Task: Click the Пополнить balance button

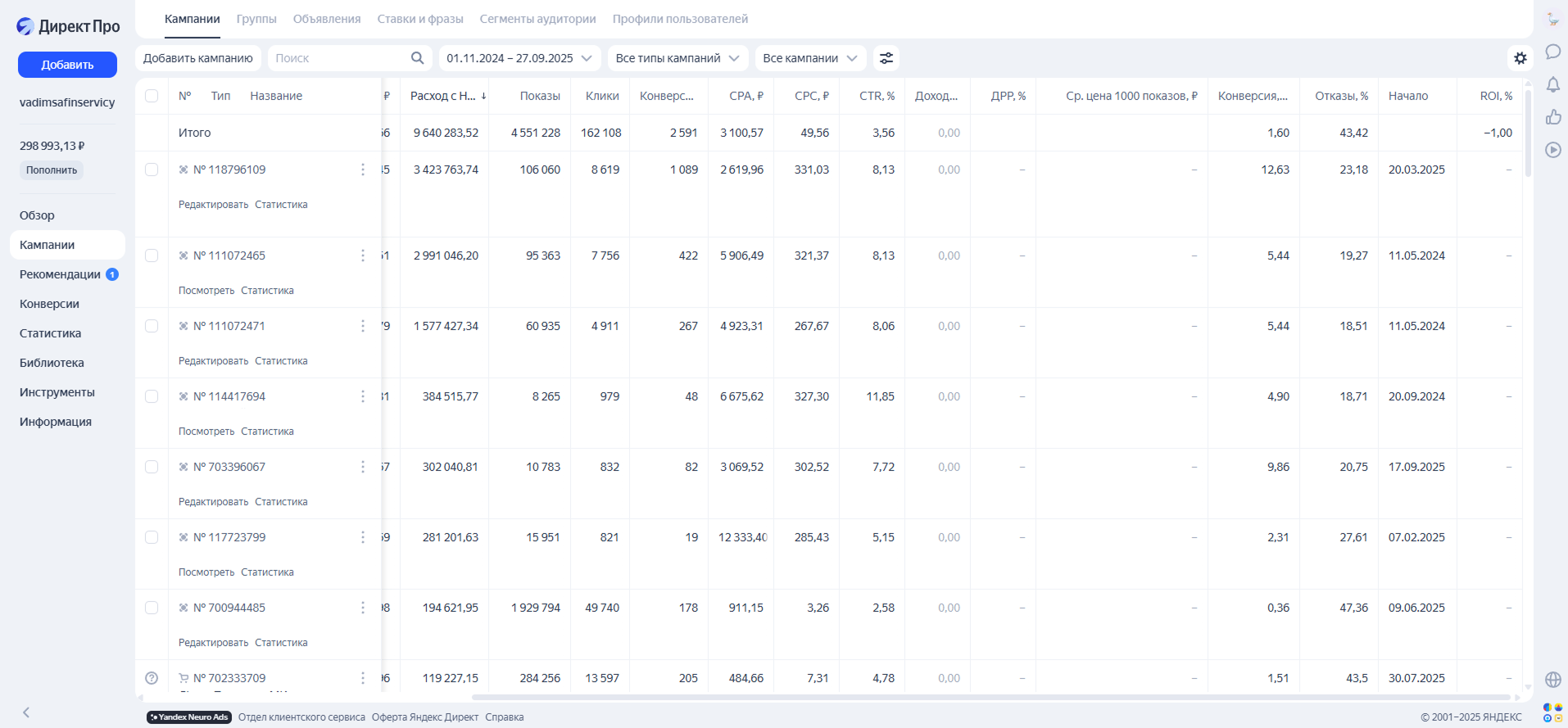Action: pyautogui.click(x=52, y=170)
